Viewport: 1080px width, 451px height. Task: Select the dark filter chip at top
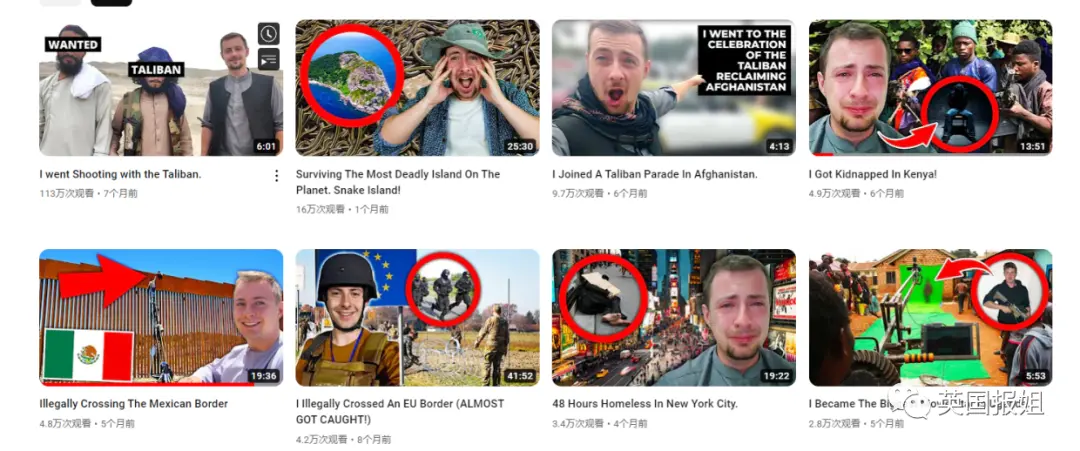click(x=111, y=3)
